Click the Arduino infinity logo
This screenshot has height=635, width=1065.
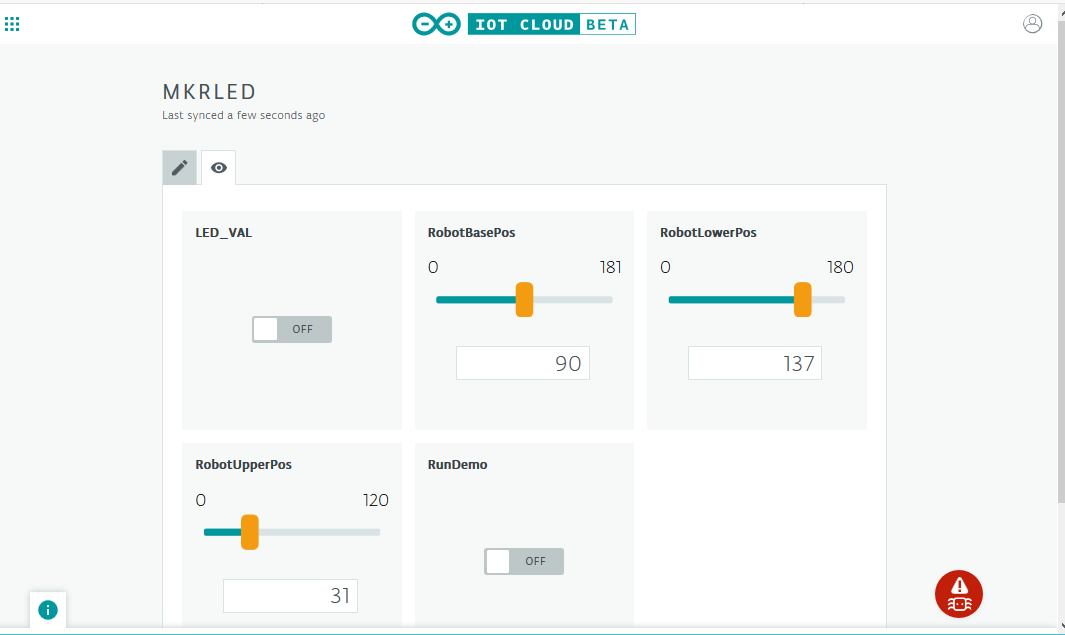[x=436, y=24]
